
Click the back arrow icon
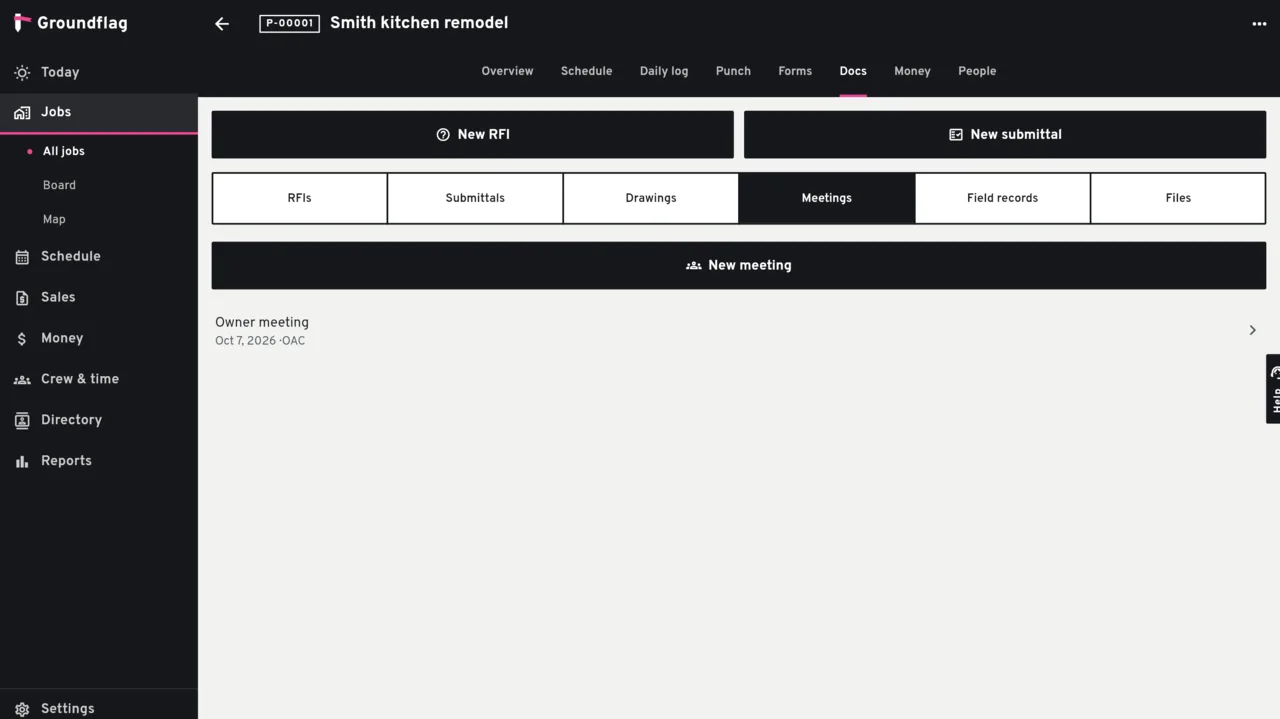click(222, 24)
